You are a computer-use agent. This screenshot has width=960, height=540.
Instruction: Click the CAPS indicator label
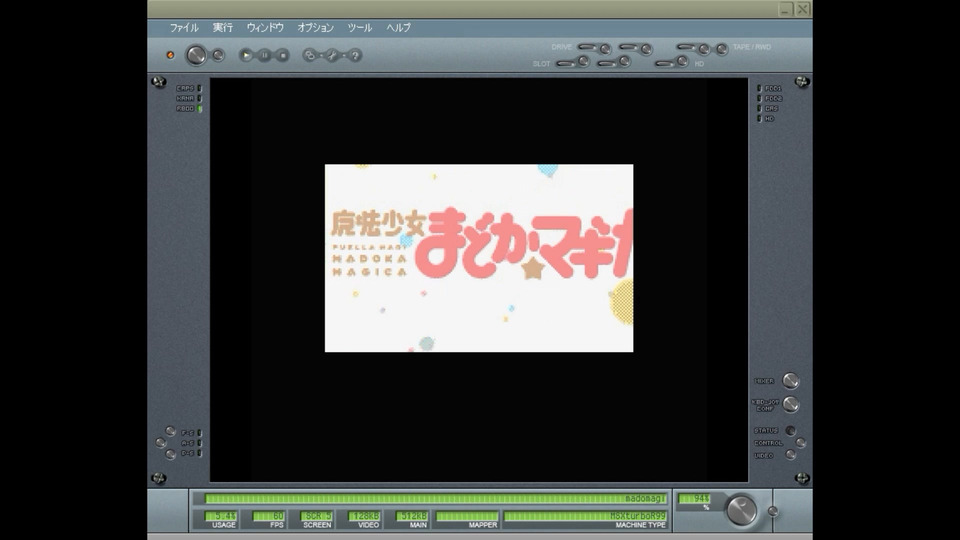coord(185,88)
